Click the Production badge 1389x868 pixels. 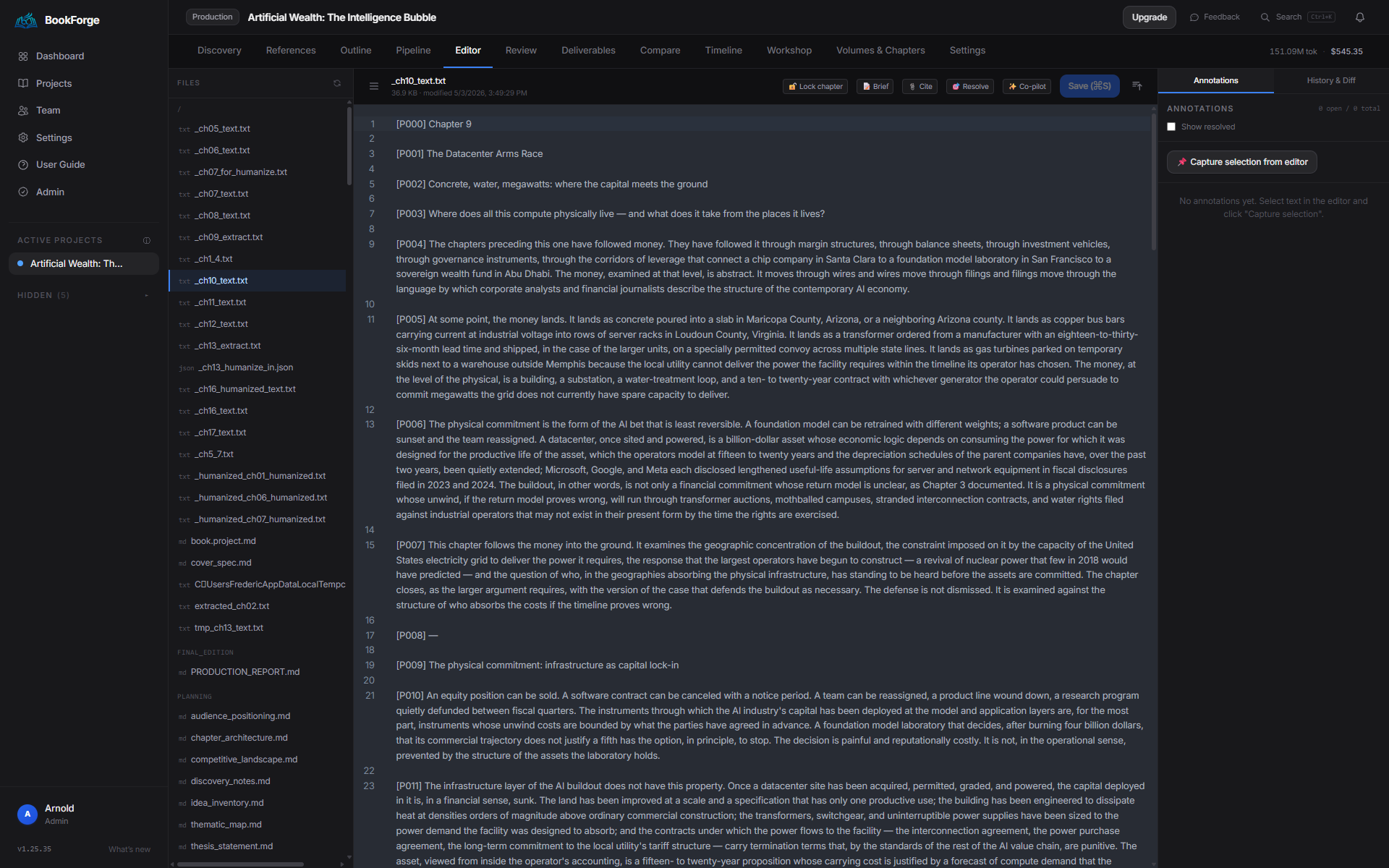point(212,17)
